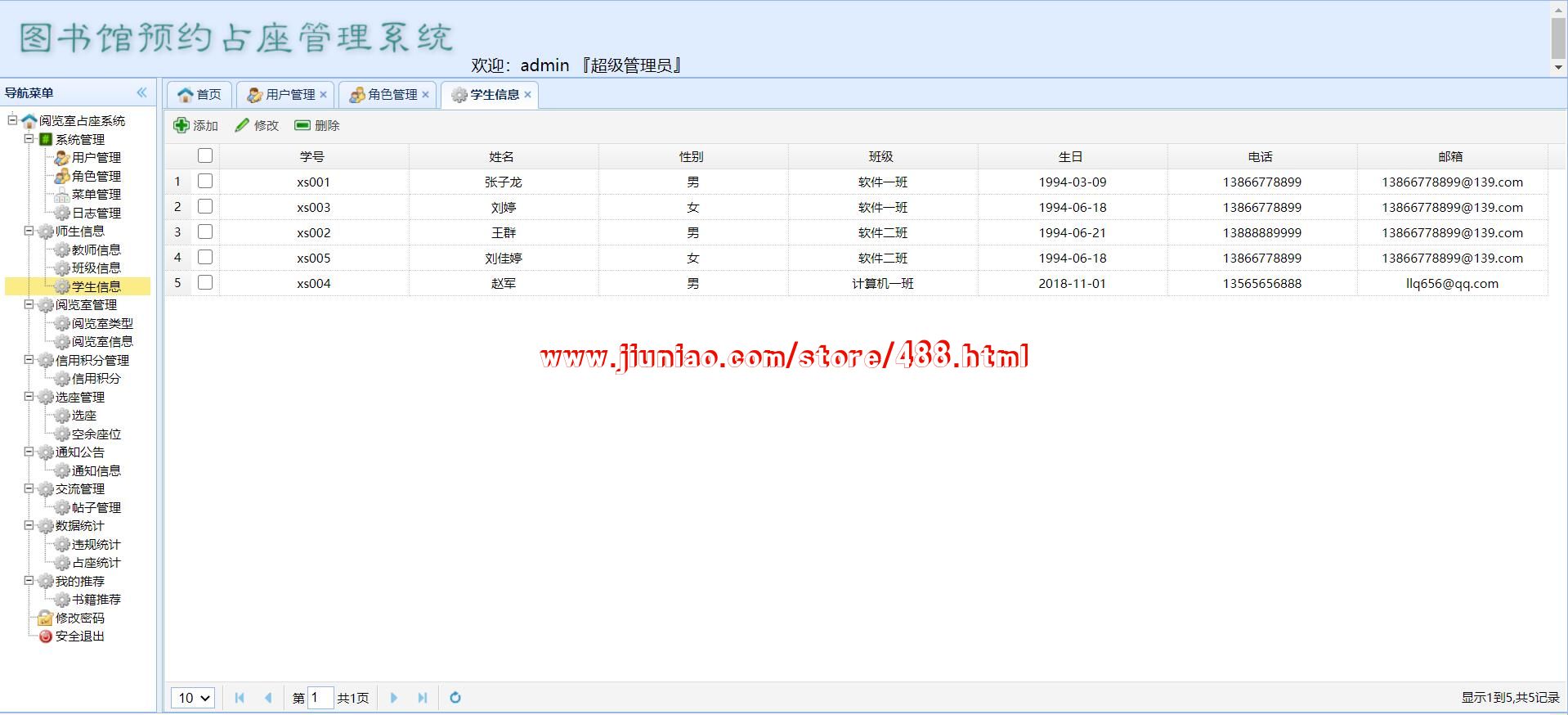
Task: Check the box for student xs005
Action: [x=205, y=257]
